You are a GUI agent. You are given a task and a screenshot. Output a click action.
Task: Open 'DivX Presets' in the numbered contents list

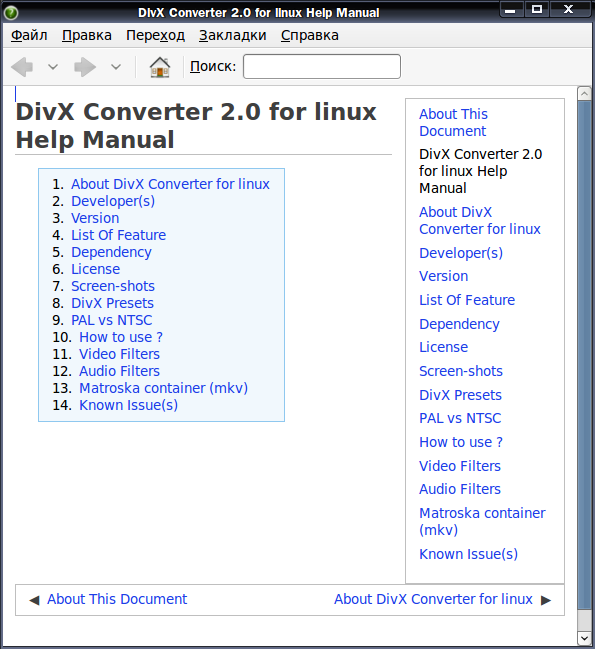click(113, 303)
